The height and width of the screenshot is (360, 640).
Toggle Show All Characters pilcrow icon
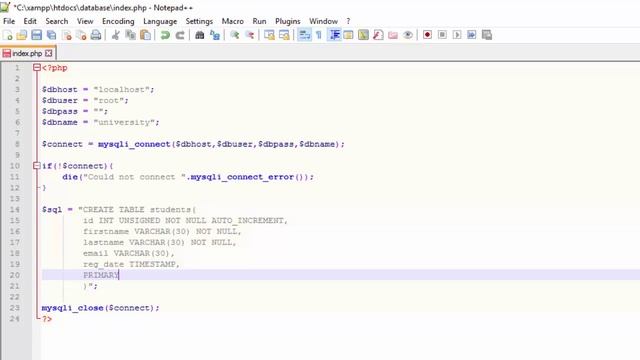click(319, 35)
